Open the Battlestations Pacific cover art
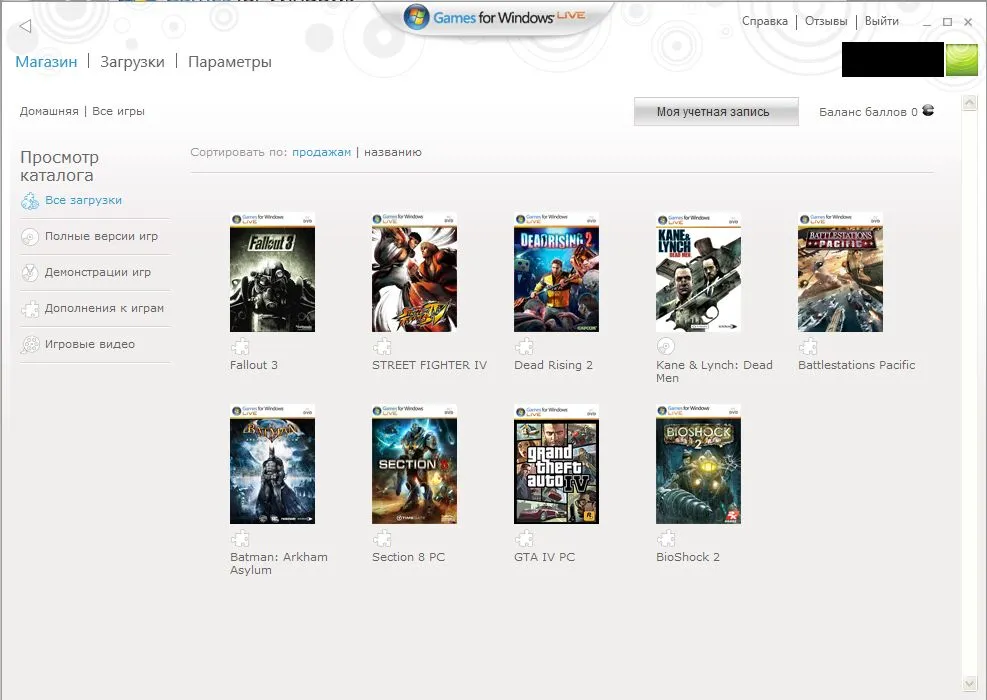 click(x=841, y=273)
